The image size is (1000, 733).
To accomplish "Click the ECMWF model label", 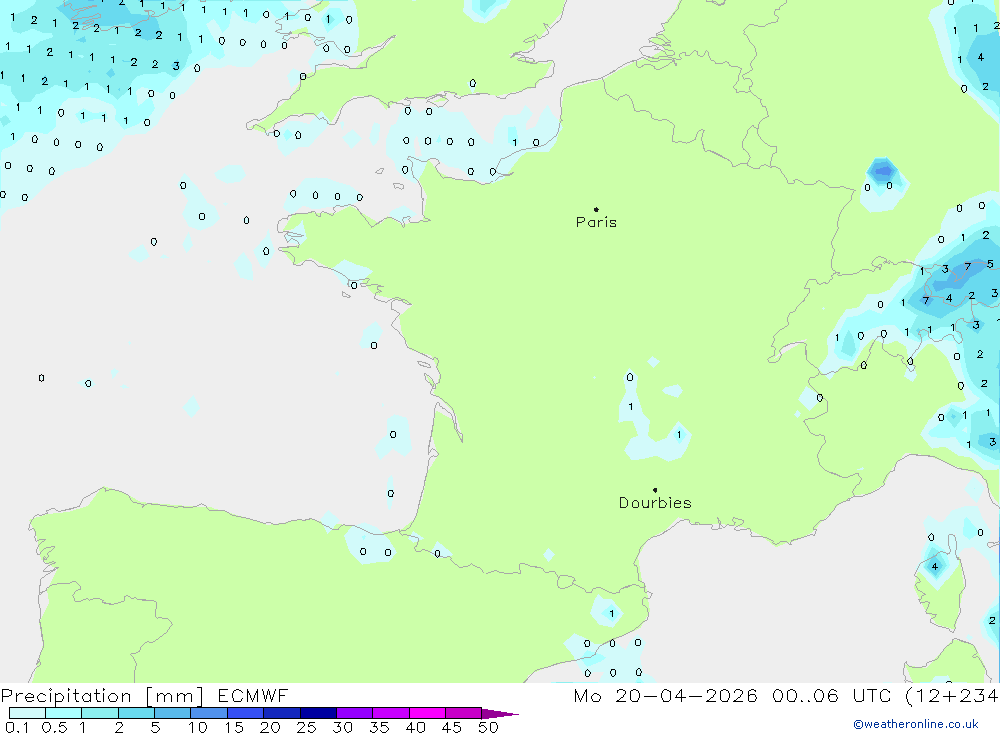I will point(253,695).
